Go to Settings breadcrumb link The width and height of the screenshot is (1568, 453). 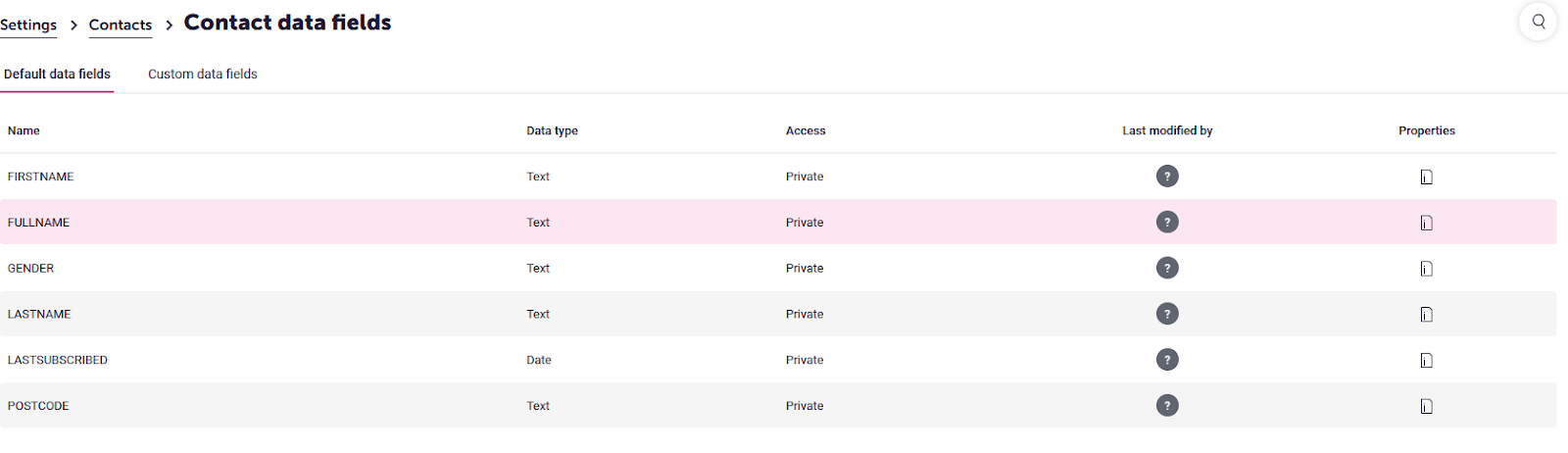pos(28,25)
